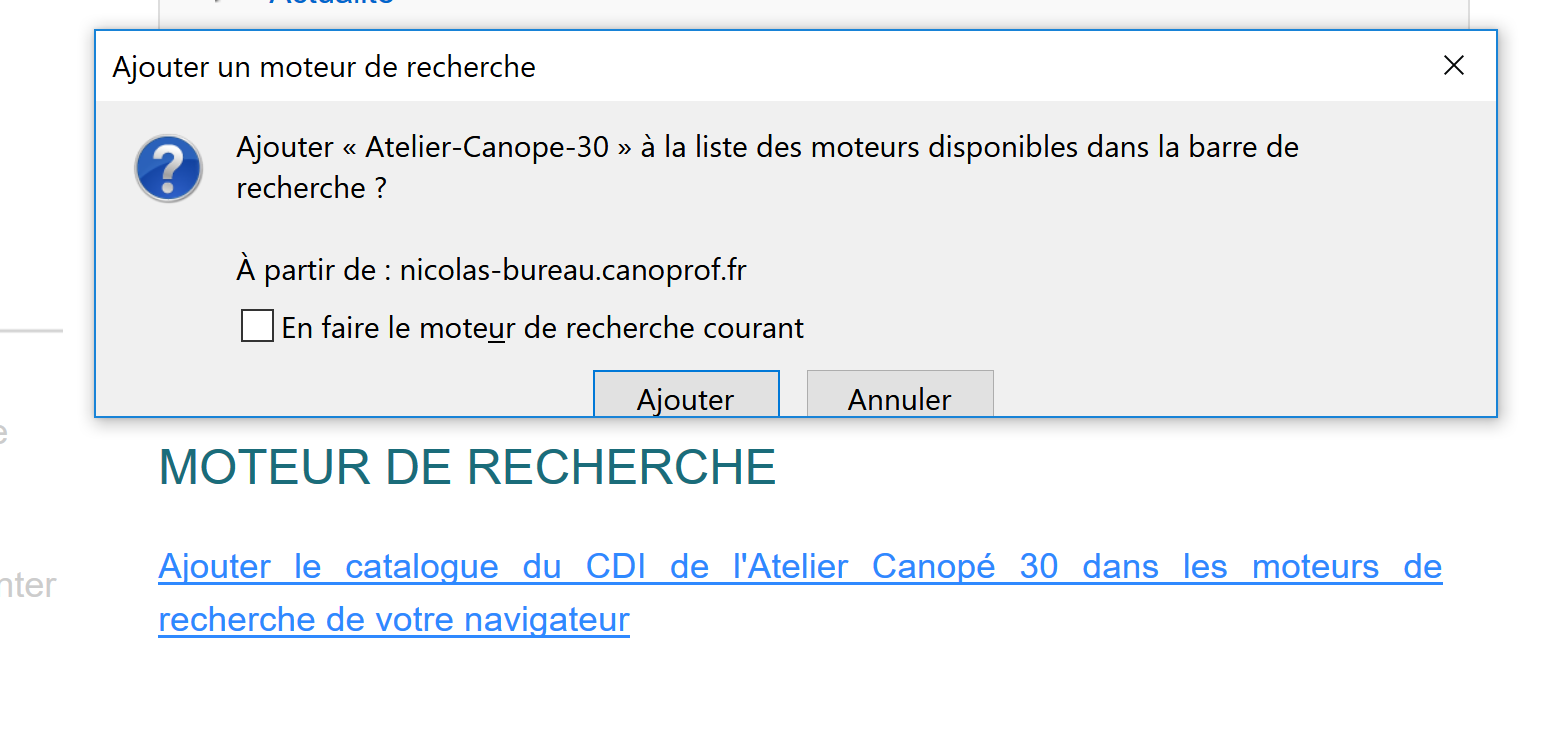Click the Ajouter le catalogue link's second line
Viewport: 1567px width, 750px height.
(x=393, y=618)
